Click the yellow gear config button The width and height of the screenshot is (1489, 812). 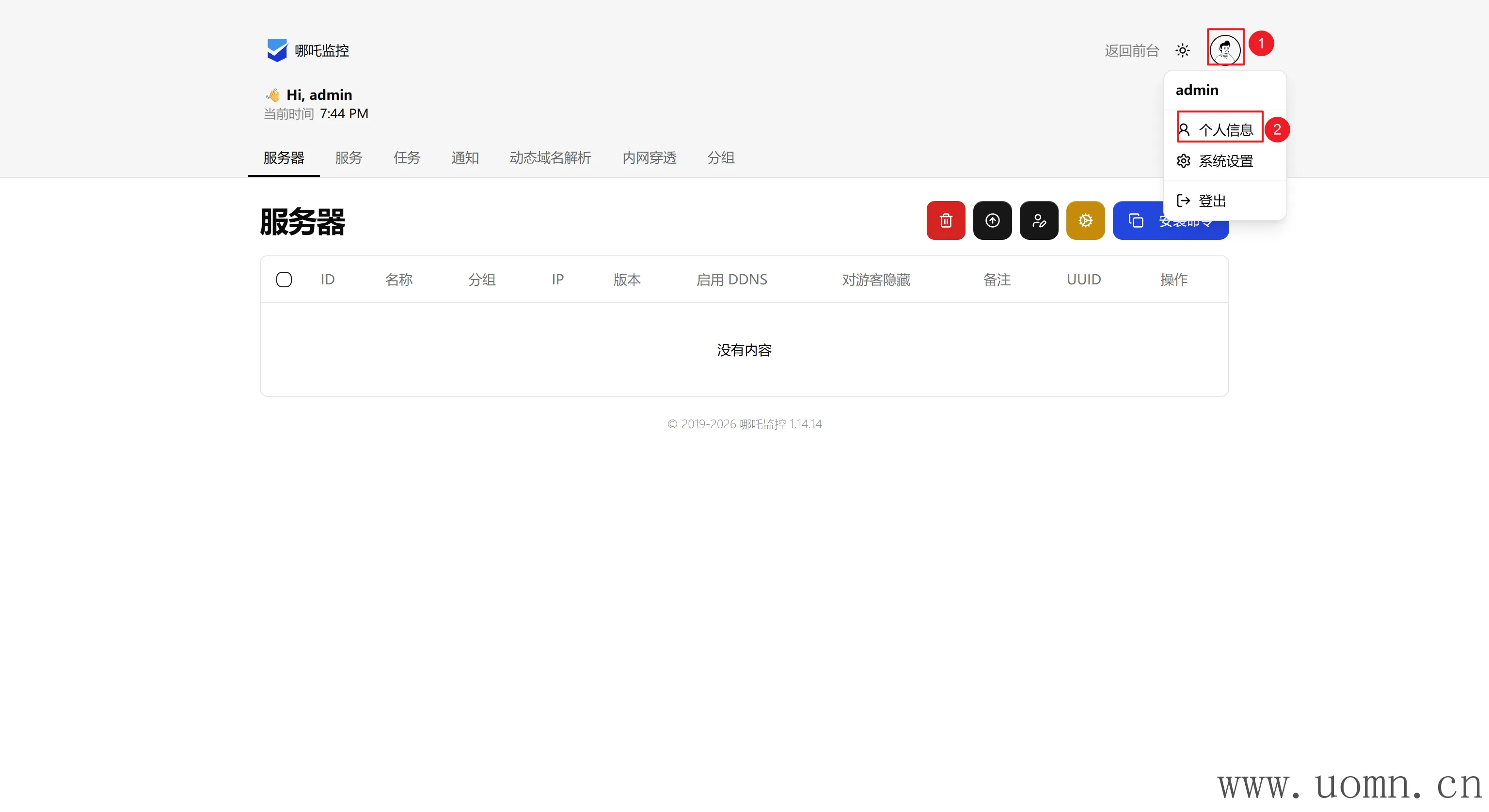(1085, 220)
